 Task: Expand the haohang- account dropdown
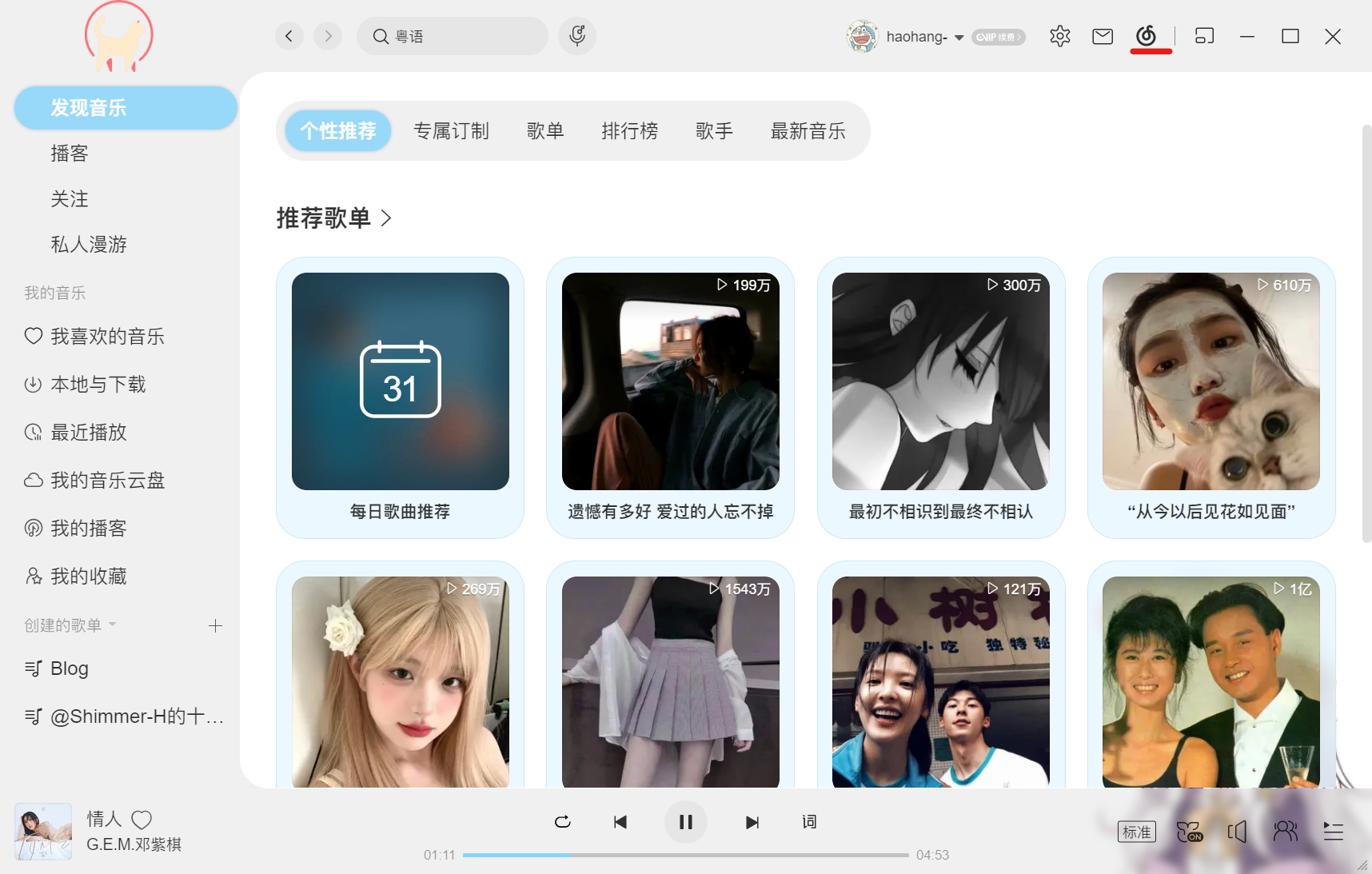(x=959, y=37)
